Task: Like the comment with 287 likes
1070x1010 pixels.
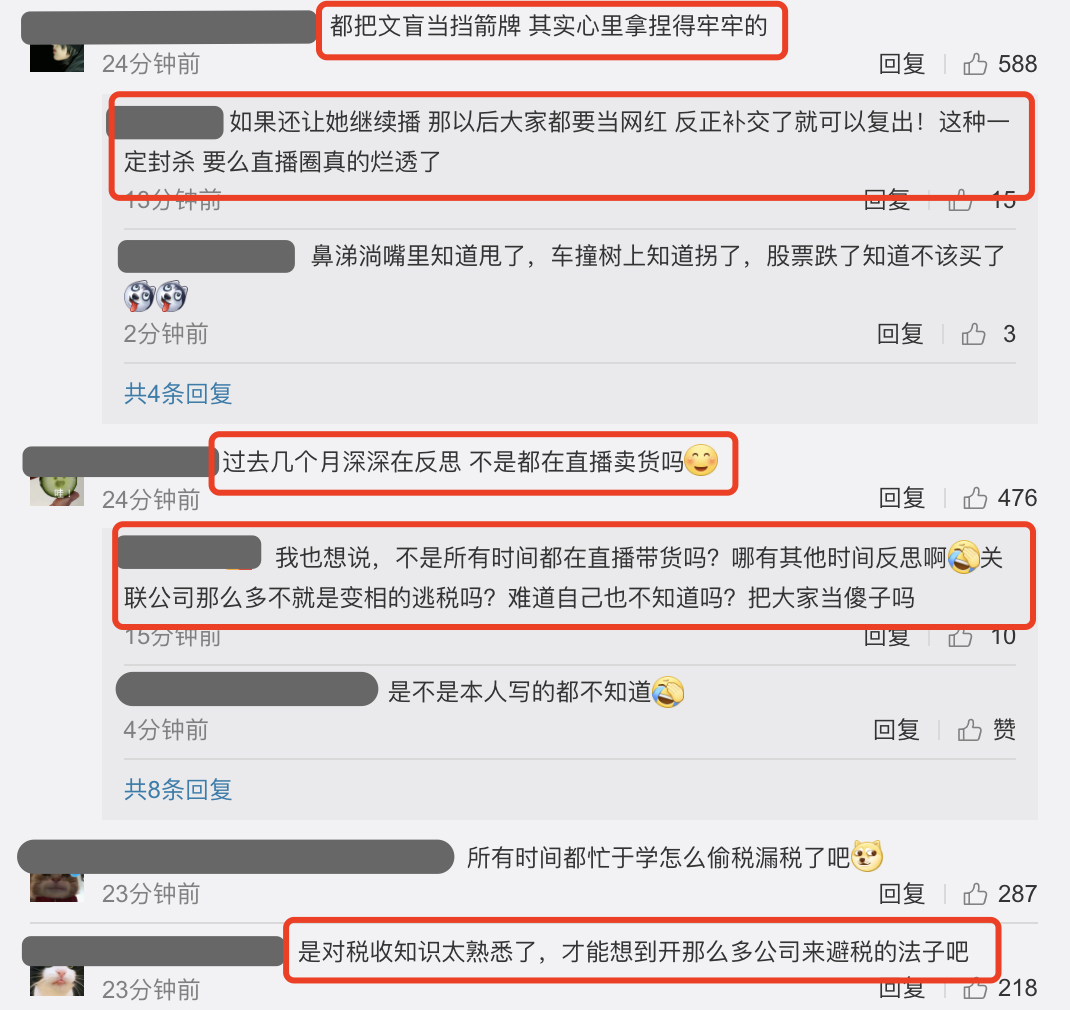Action: point(975,893)
